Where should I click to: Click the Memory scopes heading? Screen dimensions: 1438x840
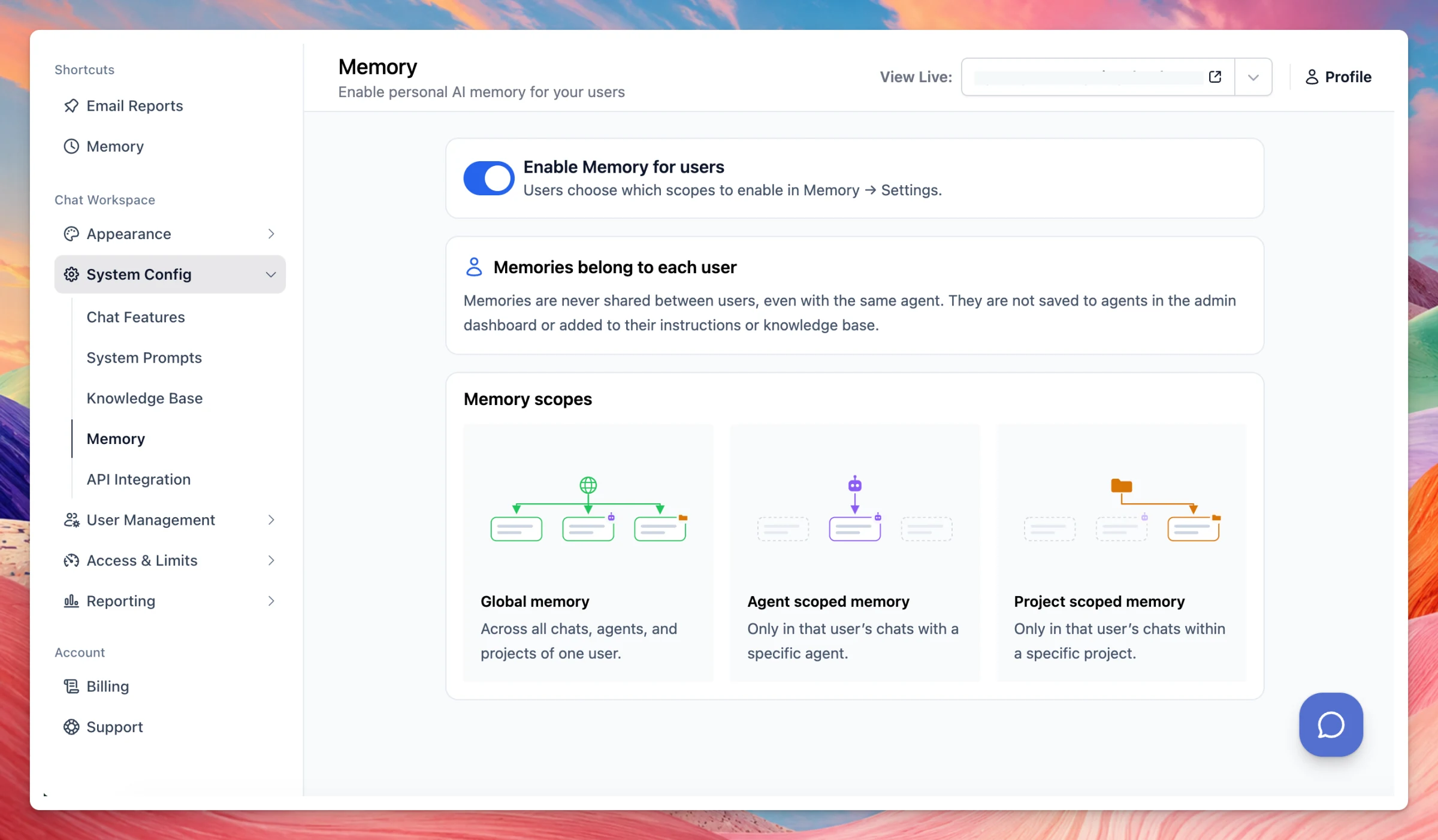click(x=528, y=399)
